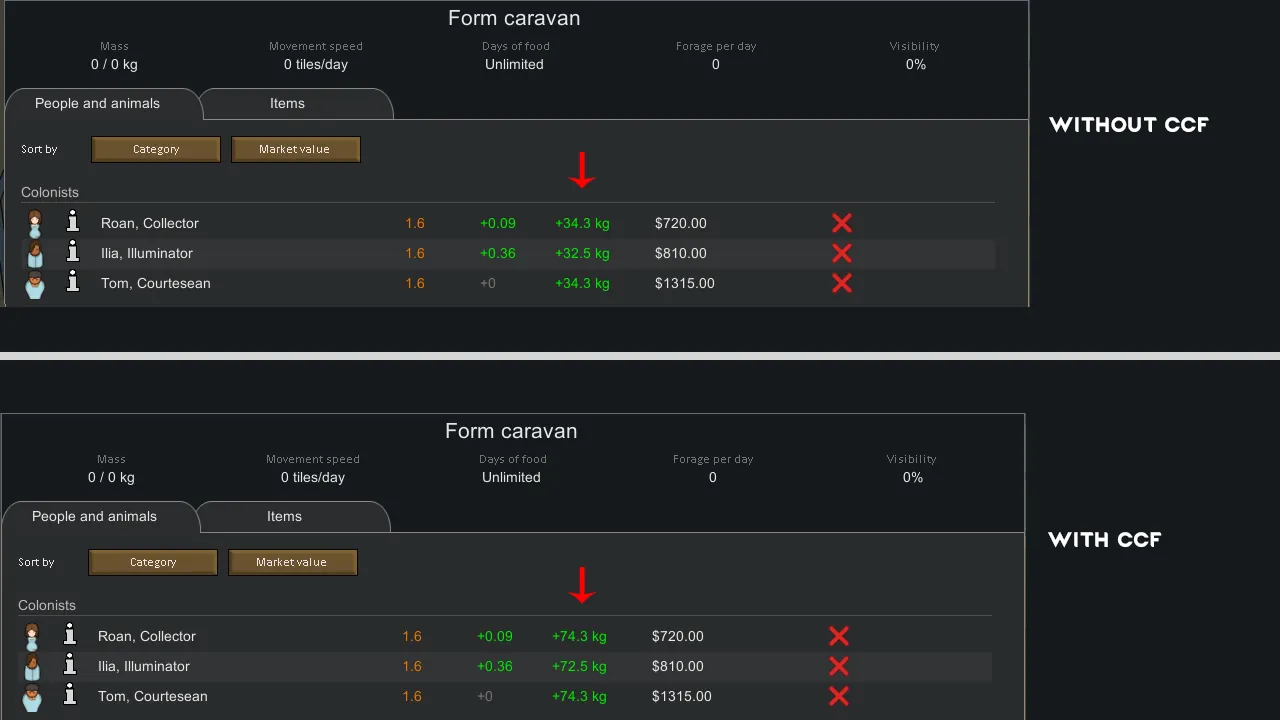Image resolution: width=1280 pixels, height=720 pixels.
Task: Toggle Roan's red X in bottom panel
Action: coord(839,636)
